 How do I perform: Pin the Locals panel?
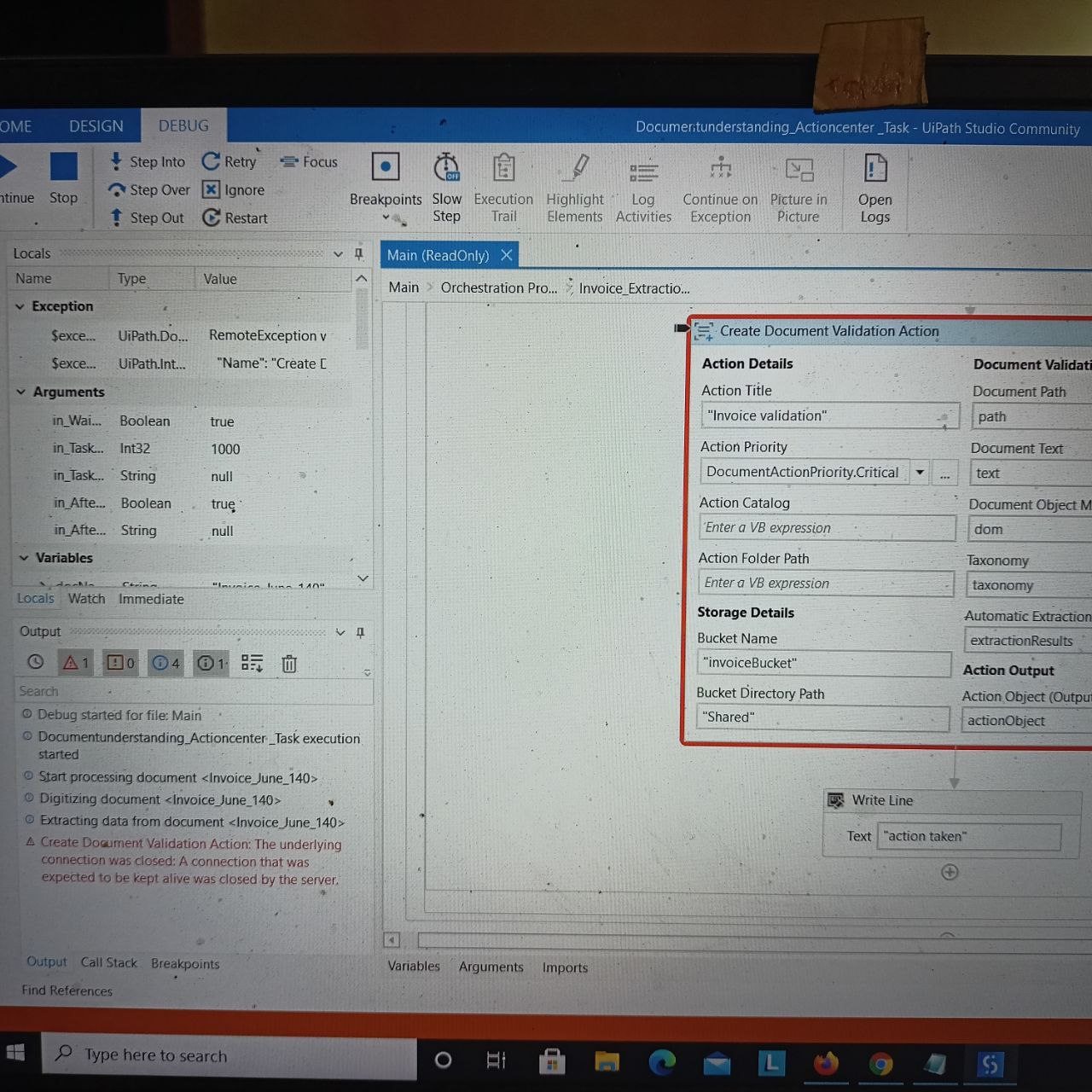[359, 253]
